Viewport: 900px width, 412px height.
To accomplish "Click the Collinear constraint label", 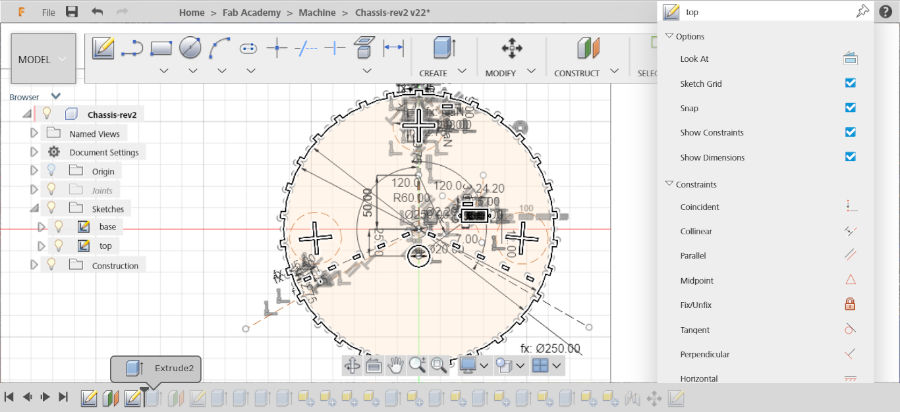I will point(696,231).
